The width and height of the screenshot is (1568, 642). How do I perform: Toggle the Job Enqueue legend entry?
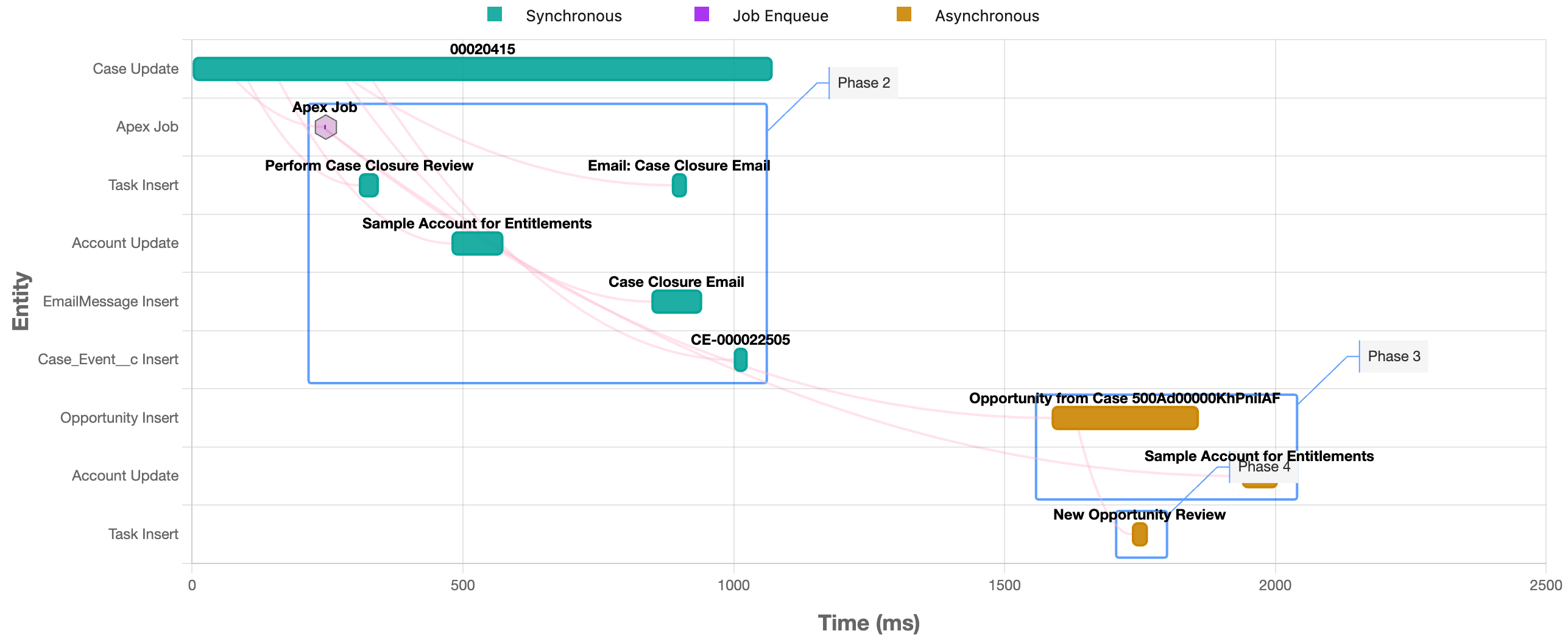coord(780,16)
